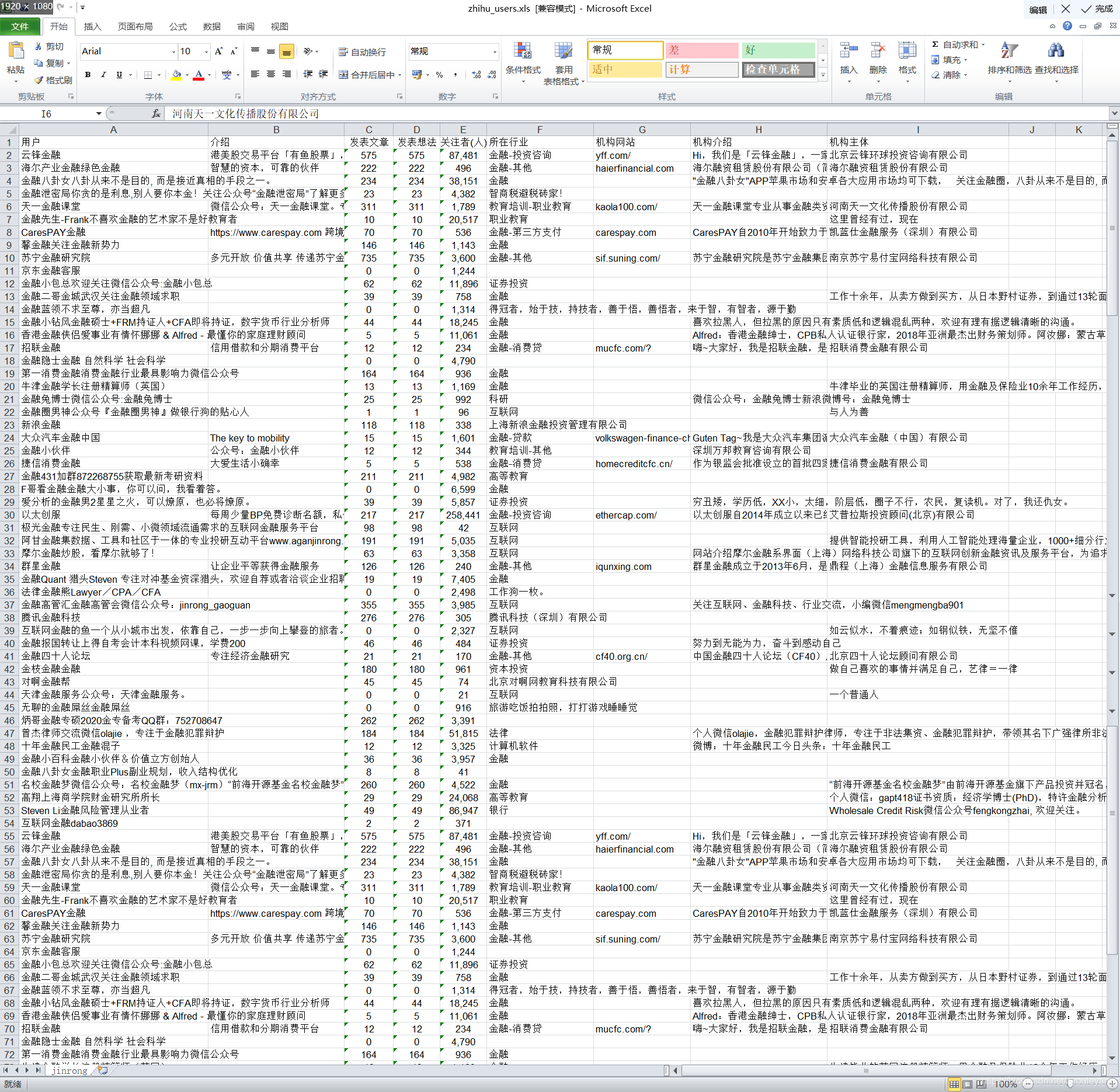Switch to 数据 ribbon tab
The height and width of the screenshot is (1092, 1120).
212,26
